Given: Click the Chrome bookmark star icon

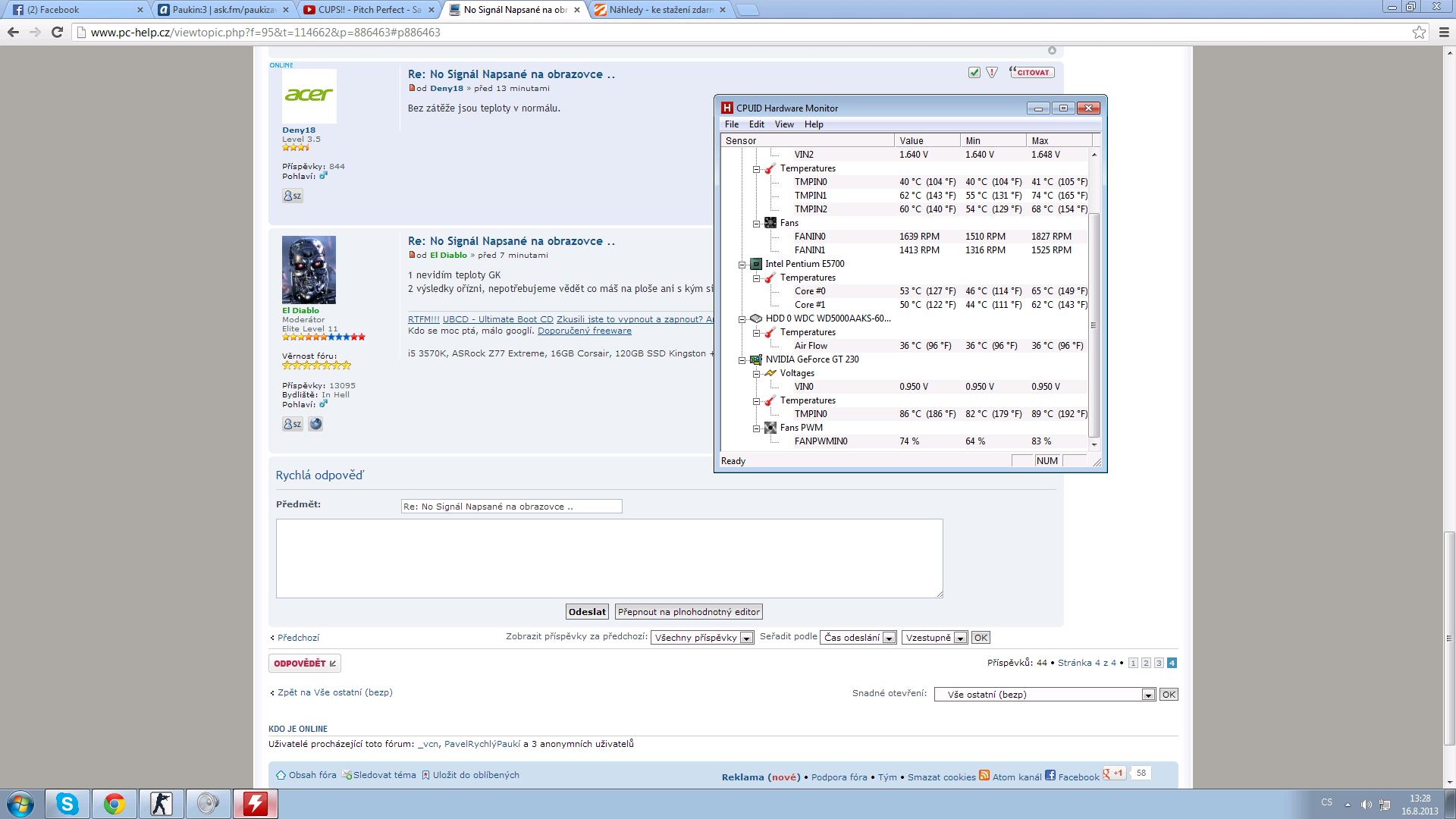Looking at the screenshot, I should pos(1419,32).
